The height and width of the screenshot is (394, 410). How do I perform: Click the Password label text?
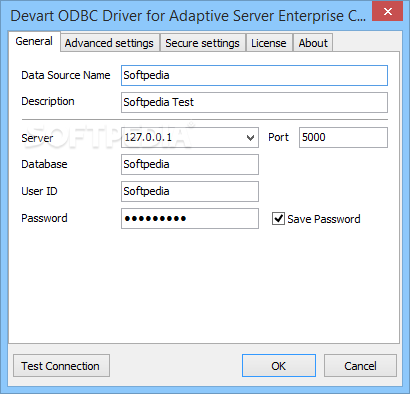pos(44,218)
